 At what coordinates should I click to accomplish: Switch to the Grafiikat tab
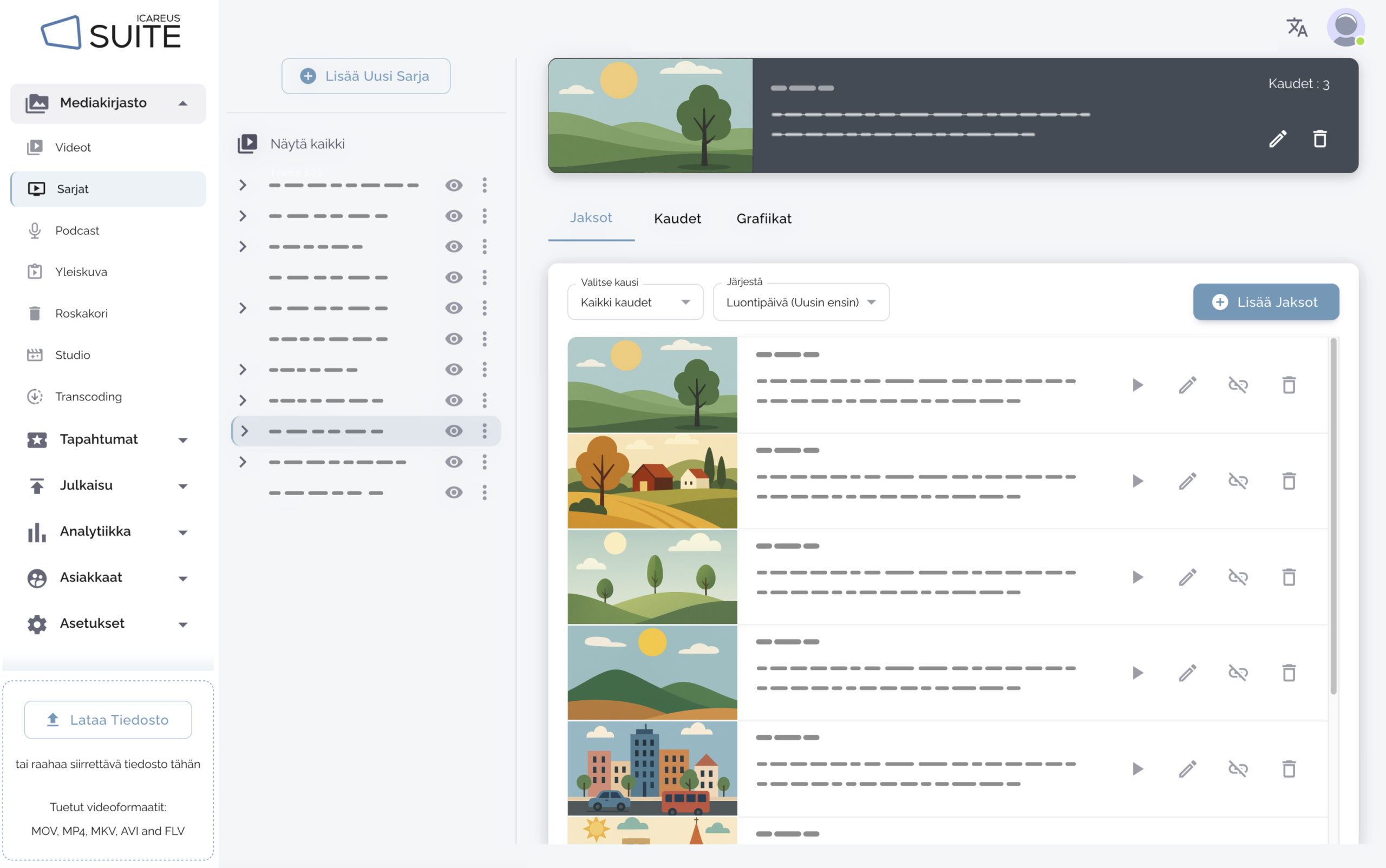tap(763, 219)
